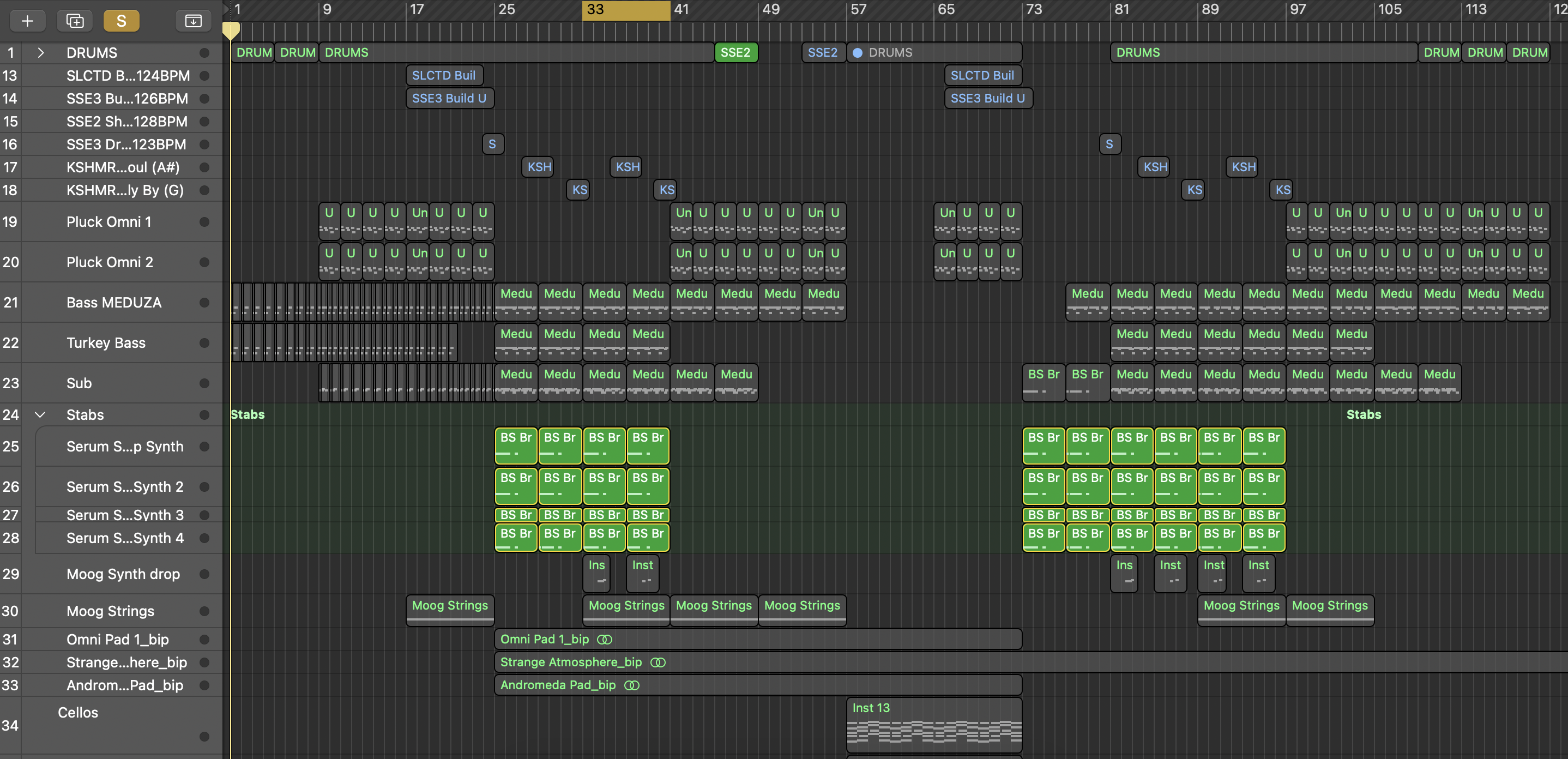Select the DRUMS region with blue dot

tap(934, 53)
